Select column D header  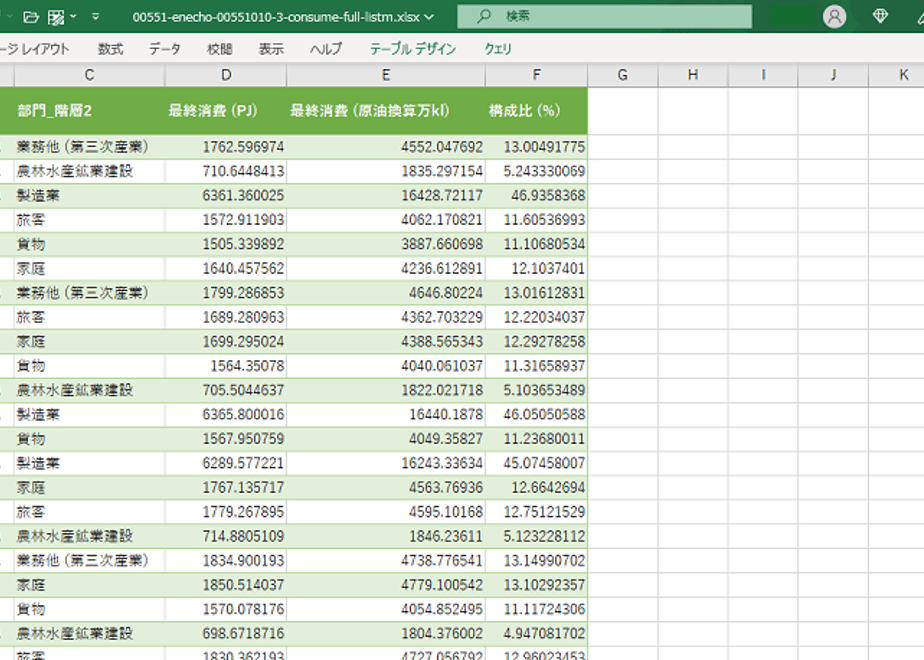[x=226, y=75]
